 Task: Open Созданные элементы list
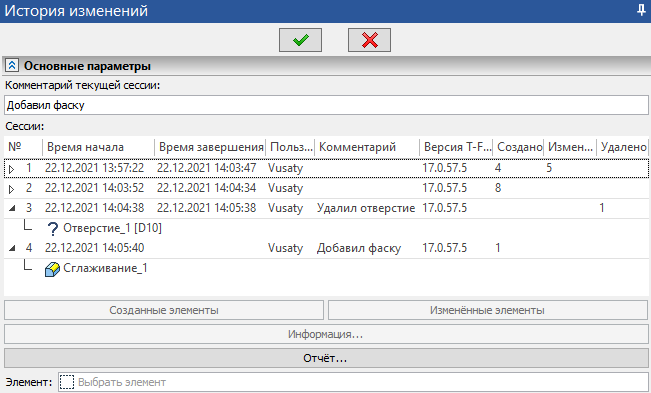(164, 310)
